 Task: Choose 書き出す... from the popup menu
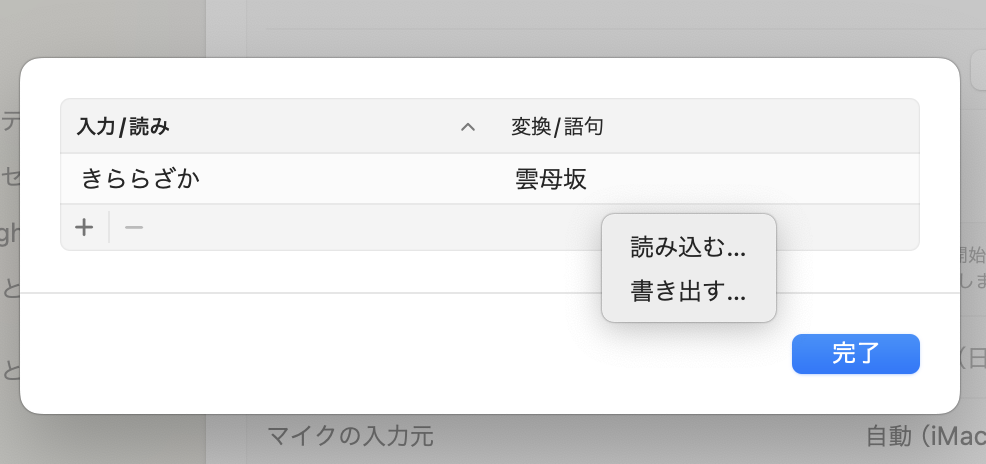coord(688,292)
